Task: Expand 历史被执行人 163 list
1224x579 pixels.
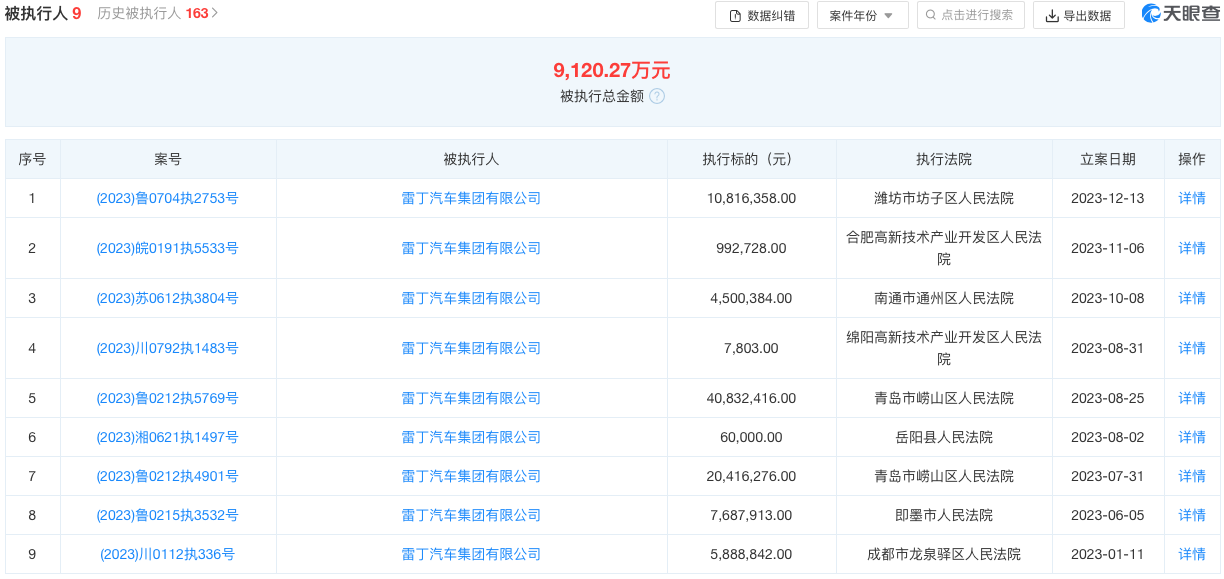Action: click(158, 14)
